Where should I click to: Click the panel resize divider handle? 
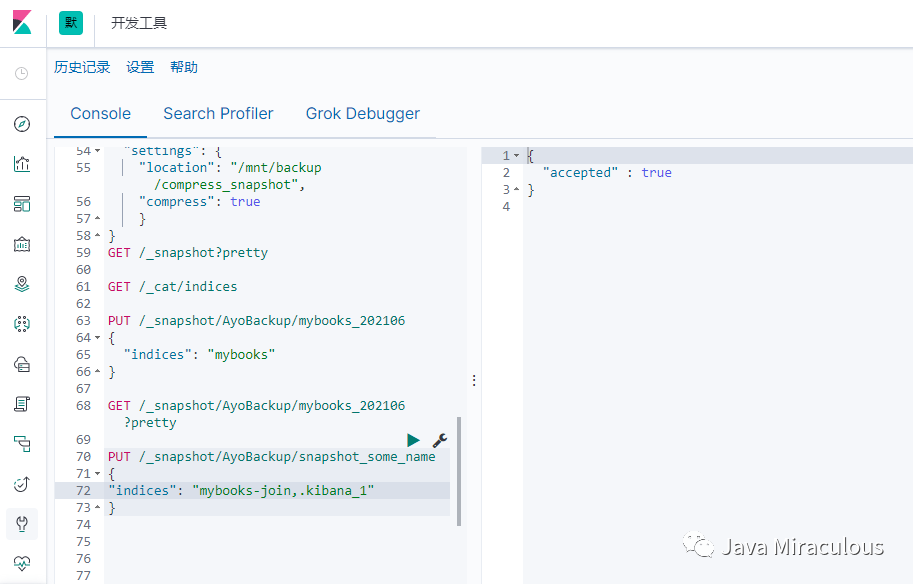coord(474,380)
